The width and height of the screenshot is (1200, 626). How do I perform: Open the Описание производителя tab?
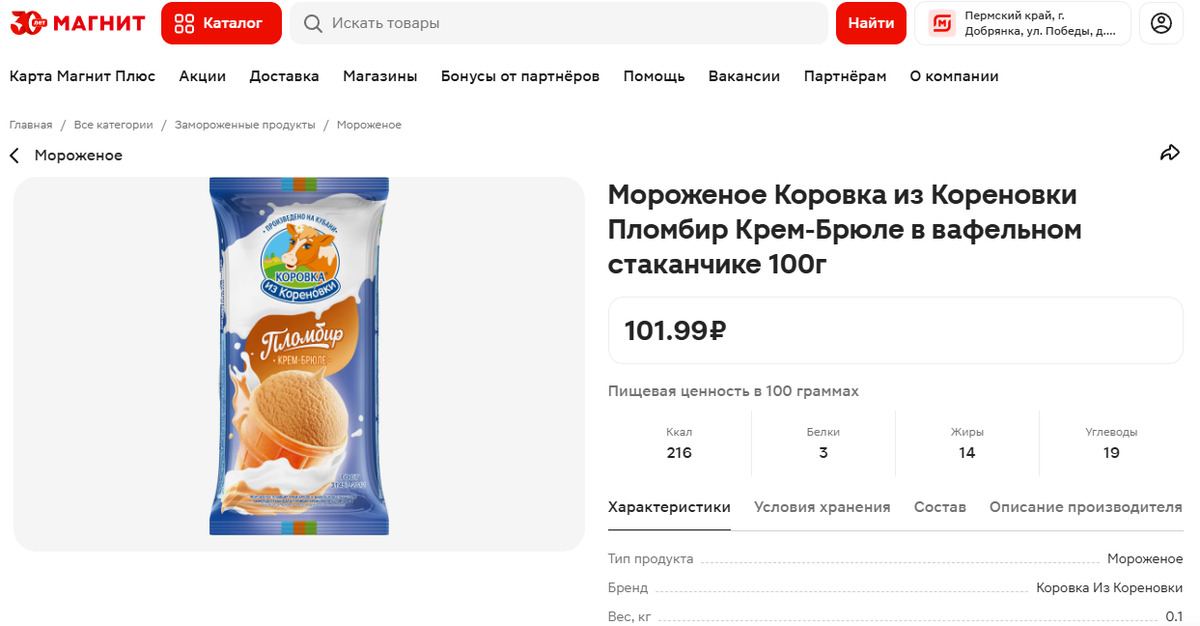click(x=1085, y=507)
